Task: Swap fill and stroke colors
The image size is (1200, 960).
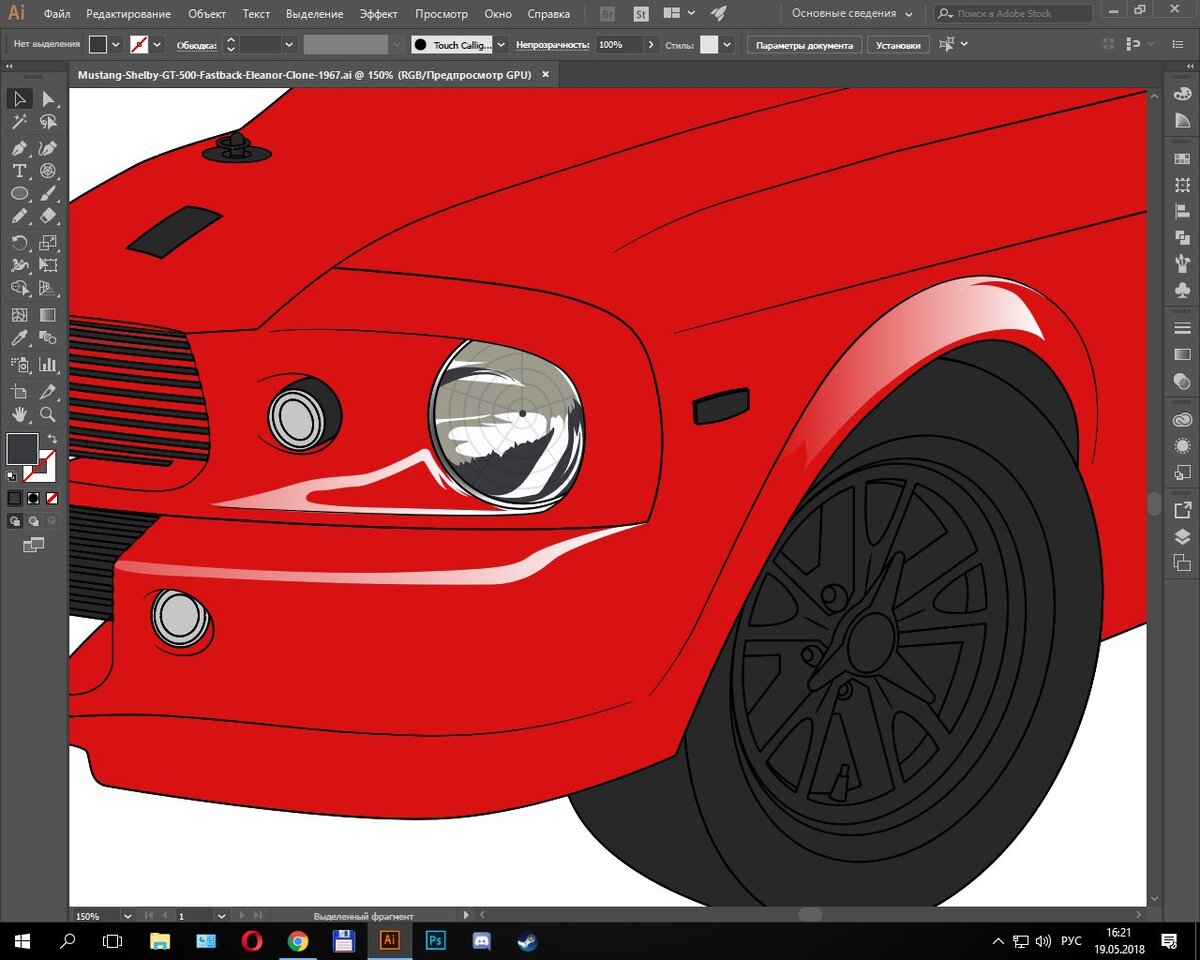Action: (52, 439)
